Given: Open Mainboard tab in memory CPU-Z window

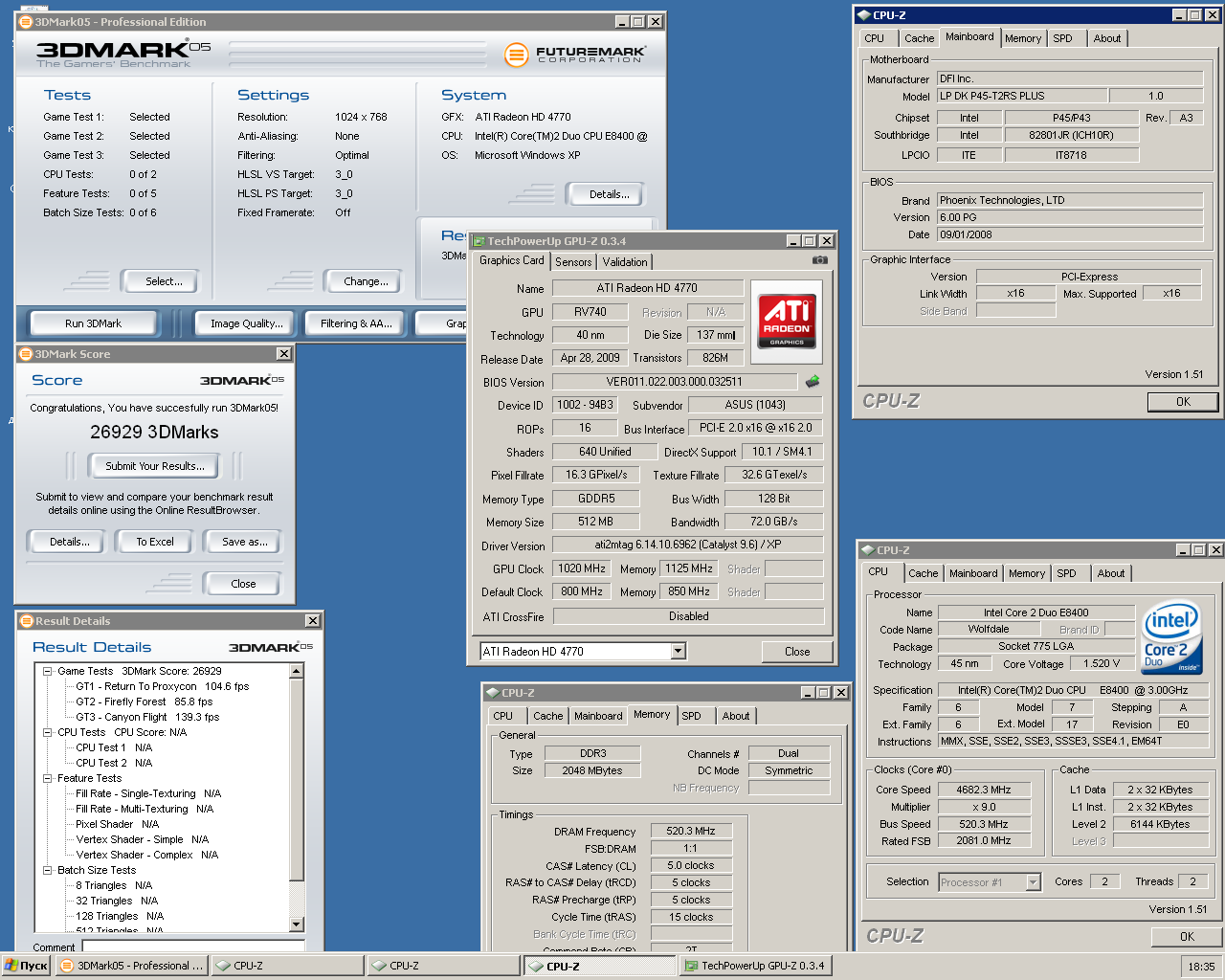Looking at the screenshot, I should coord(598,716).
